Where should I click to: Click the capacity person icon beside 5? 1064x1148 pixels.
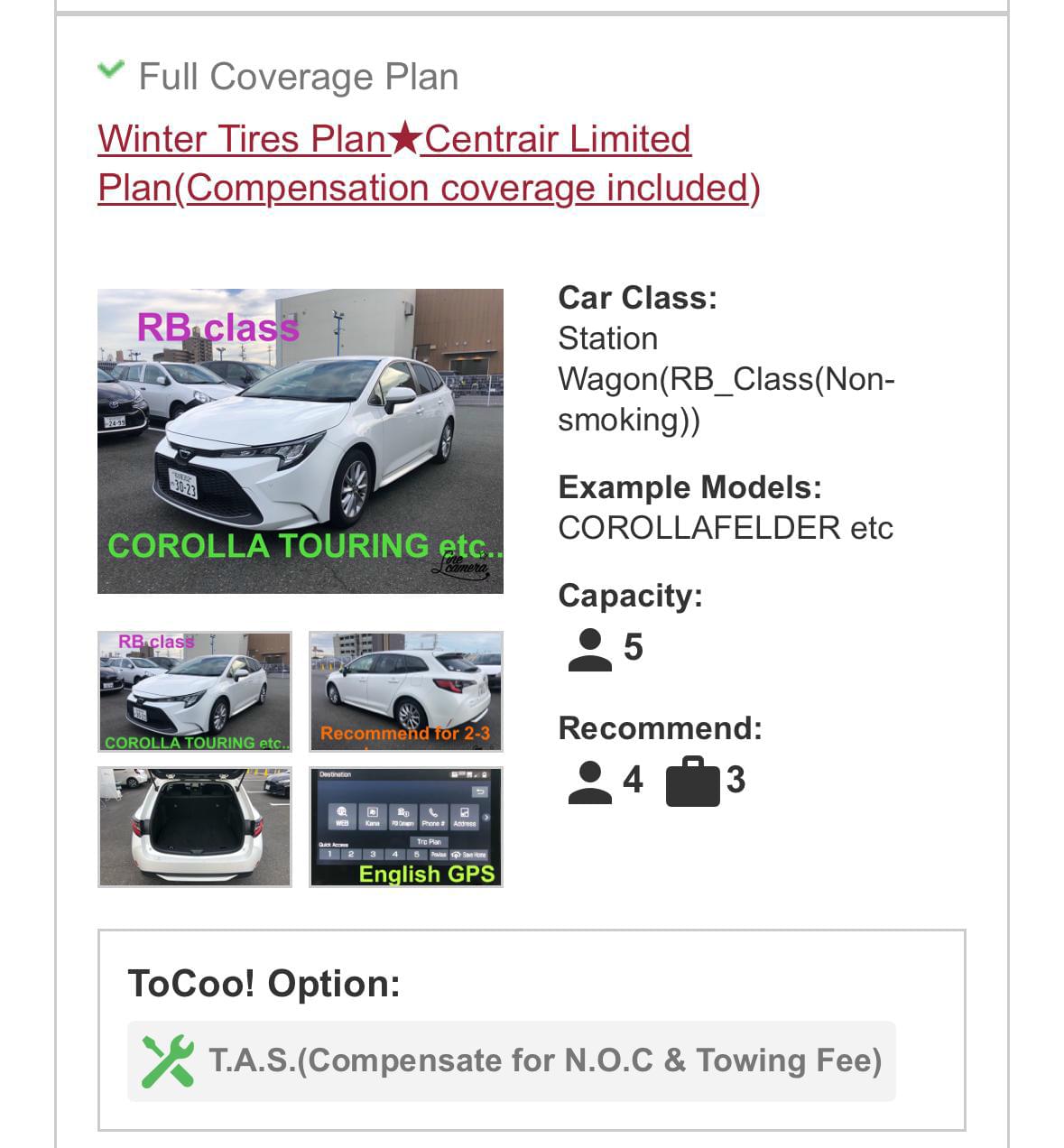pyautogui.click(x=590, y=650)
